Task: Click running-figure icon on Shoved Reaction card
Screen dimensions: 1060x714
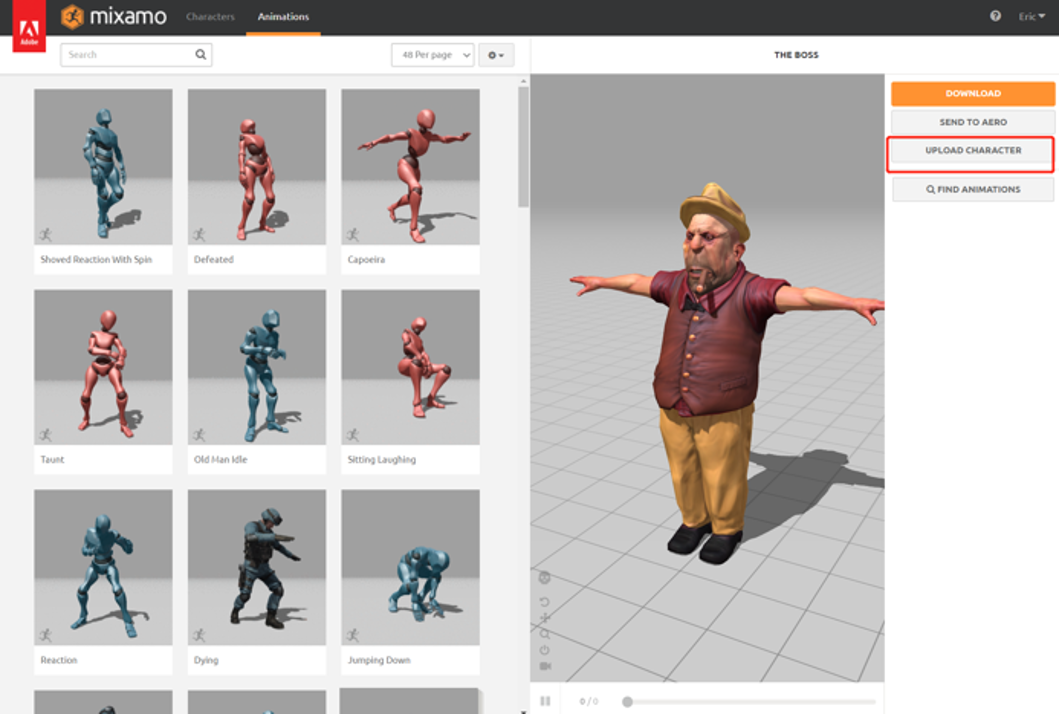Action: (x=45, y=235)
